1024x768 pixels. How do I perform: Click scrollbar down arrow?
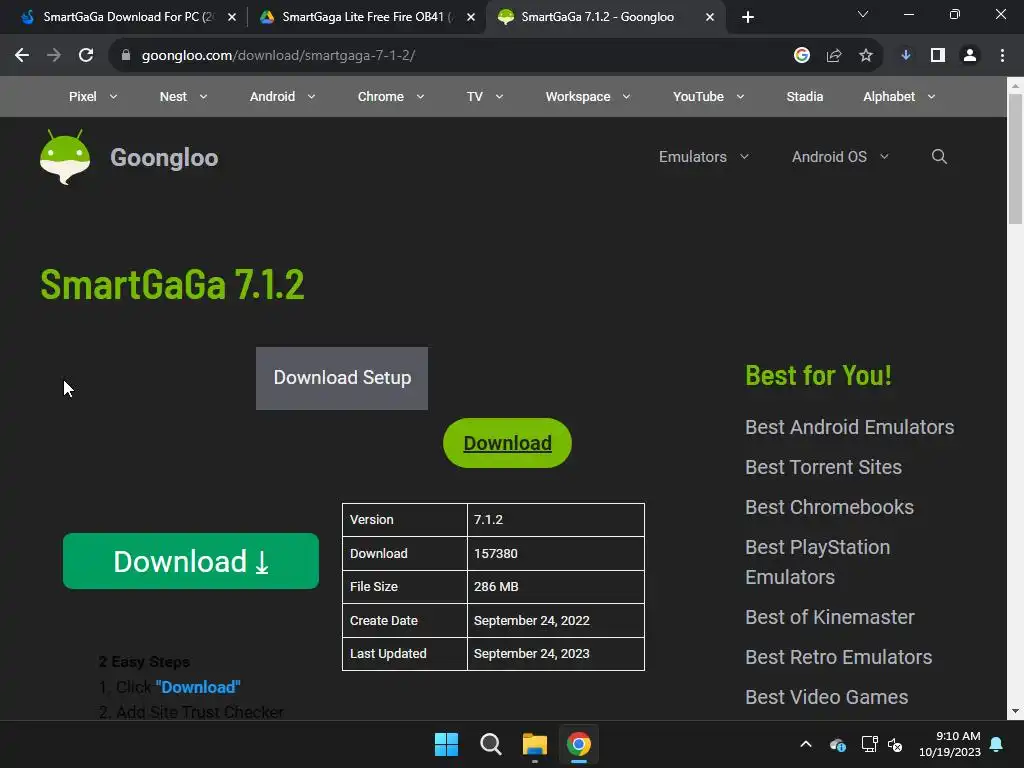1015,711
